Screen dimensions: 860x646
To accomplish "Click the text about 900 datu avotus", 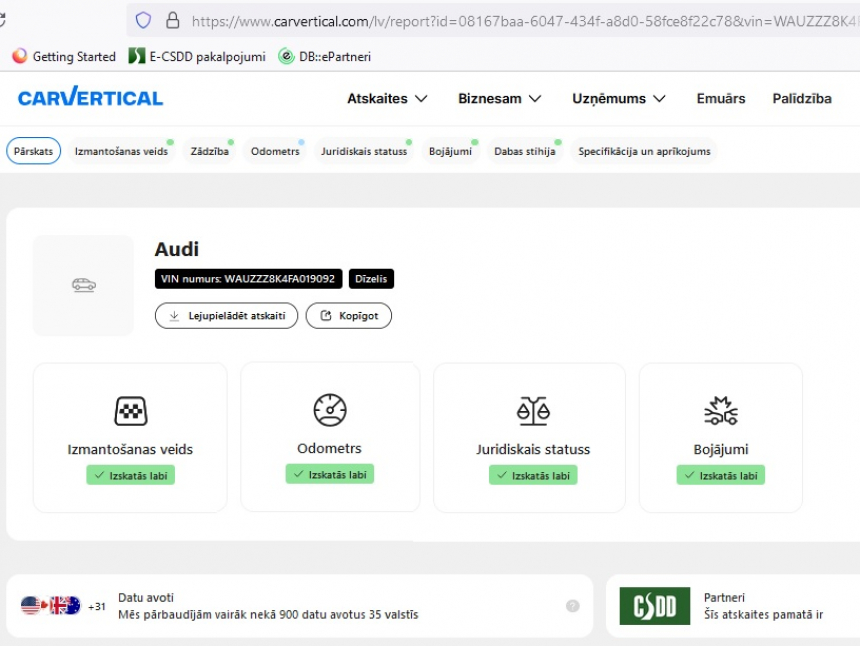I will [x=268, y=615].
